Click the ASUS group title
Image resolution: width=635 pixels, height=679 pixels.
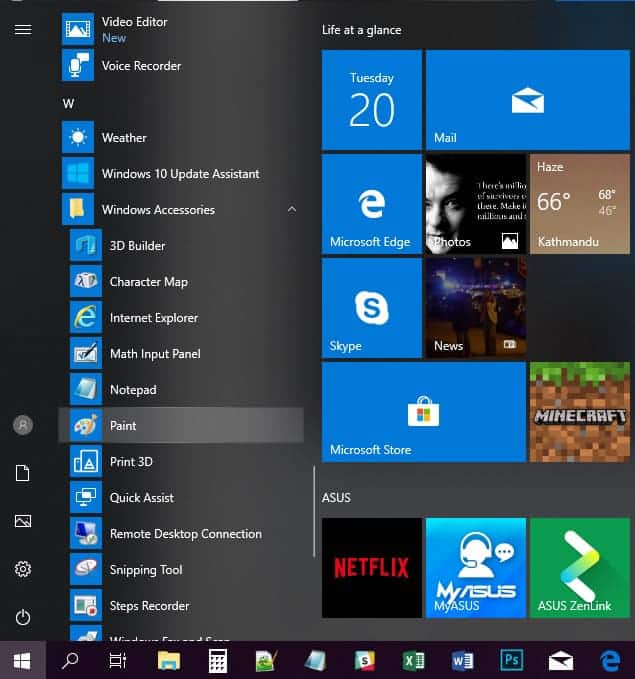pyautogui.click(x=336, y=498)
